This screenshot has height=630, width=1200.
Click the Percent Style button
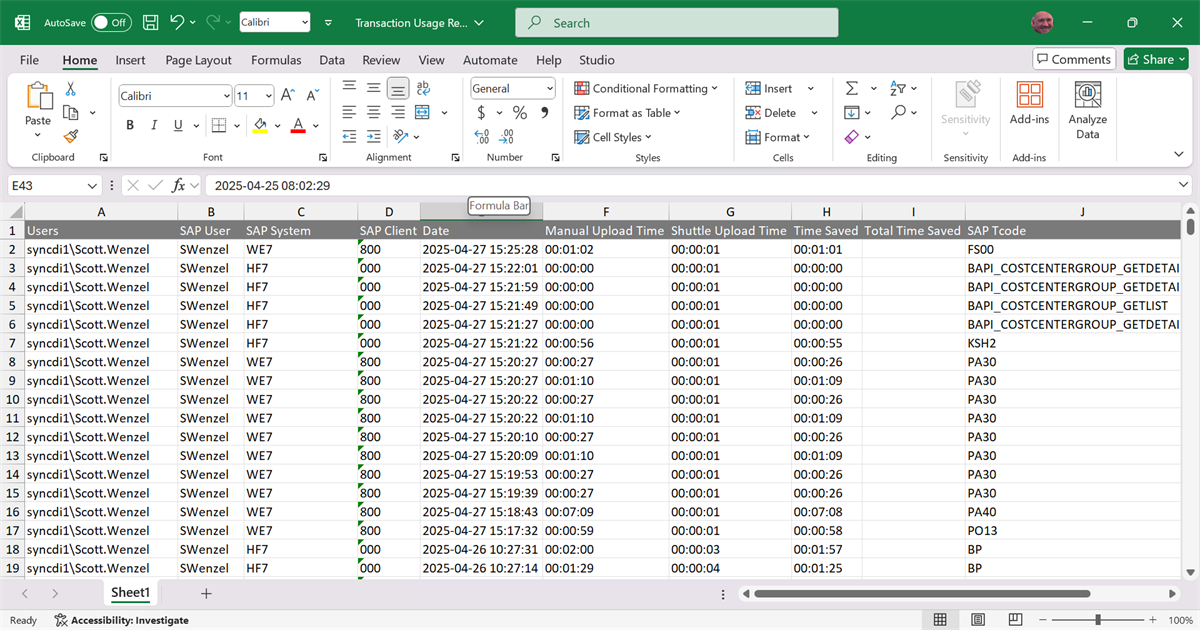click(520, 113)
